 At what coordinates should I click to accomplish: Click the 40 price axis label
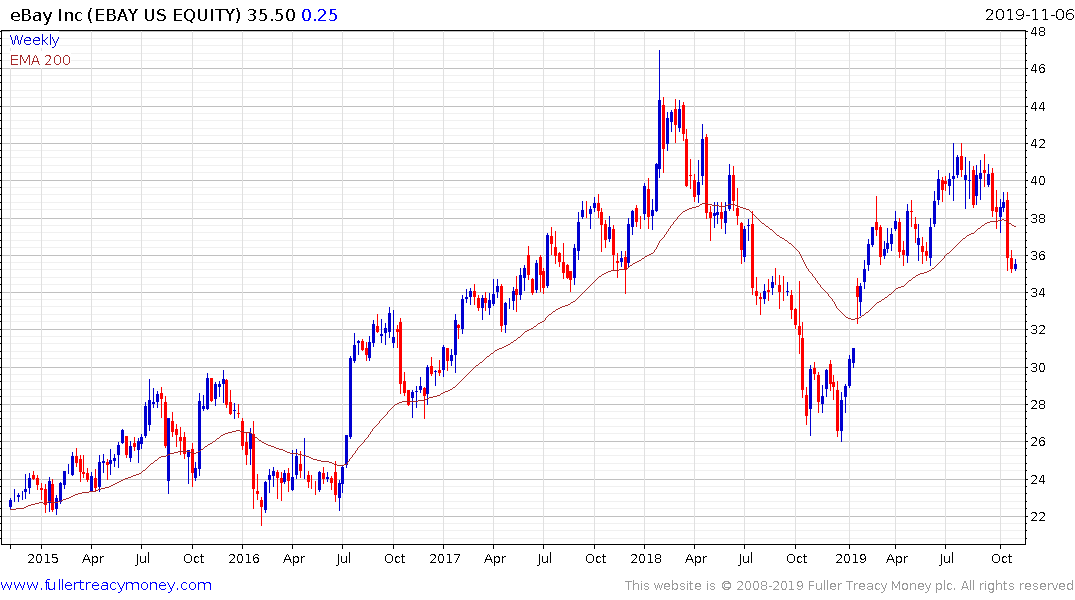point(1037,181)
